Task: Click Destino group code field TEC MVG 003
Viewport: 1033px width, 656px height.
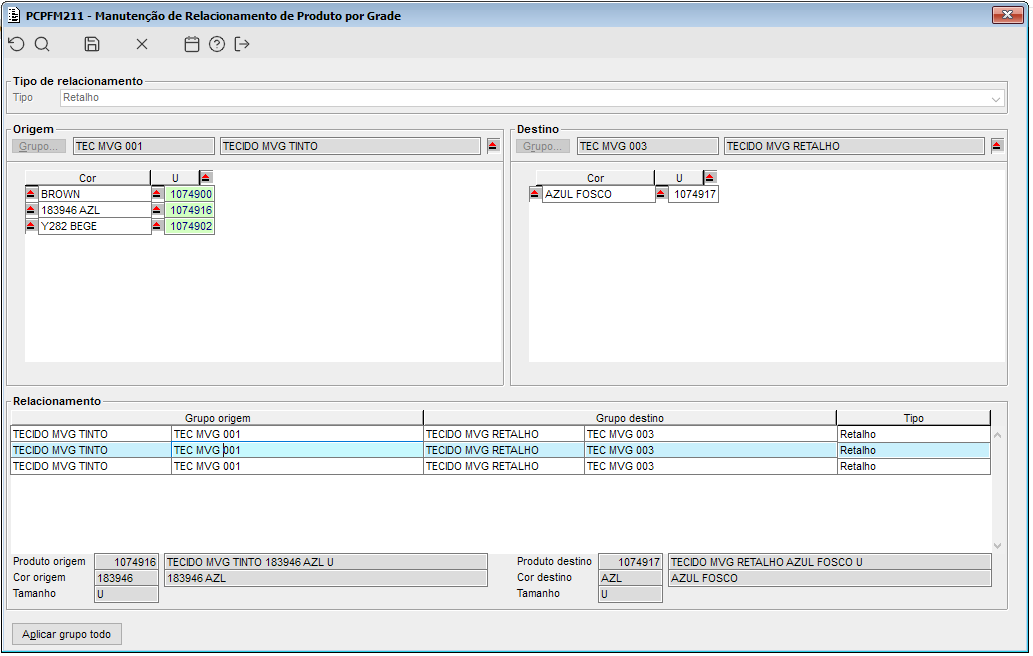Action: click(648, 146)
